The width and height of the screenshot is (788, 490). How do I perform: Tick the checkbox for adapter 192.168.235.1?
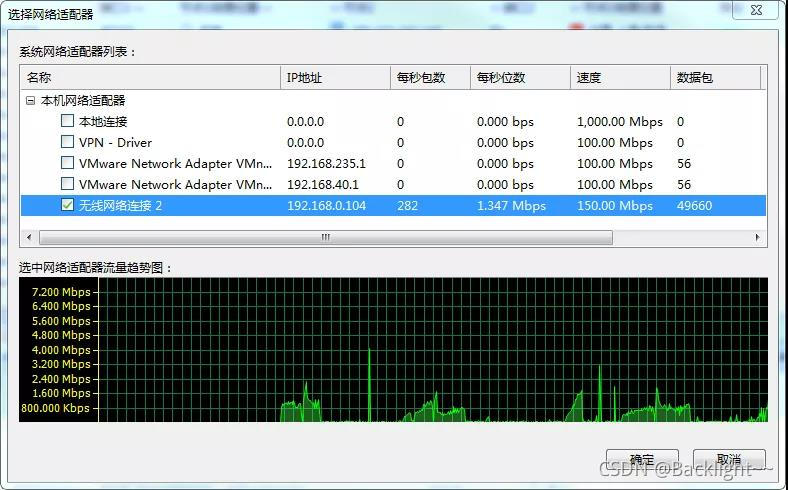(x=67, y=163)
